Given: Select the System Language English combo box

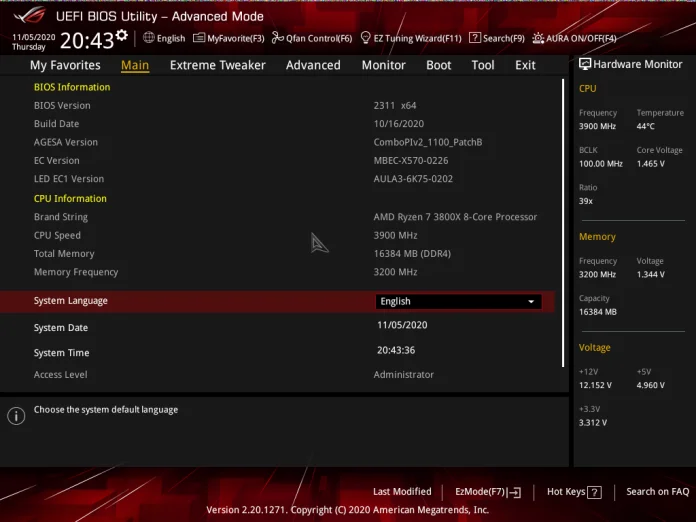Looking at the screenshot, I should 458,301.
